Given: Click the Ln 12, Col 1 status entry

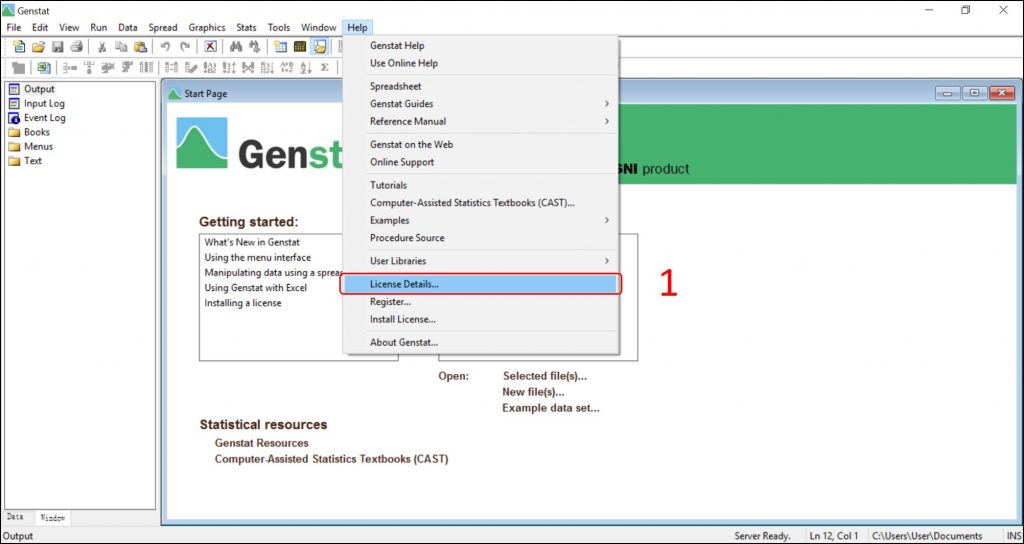Looking at the screenshot, I should click(x=834, y=536).
